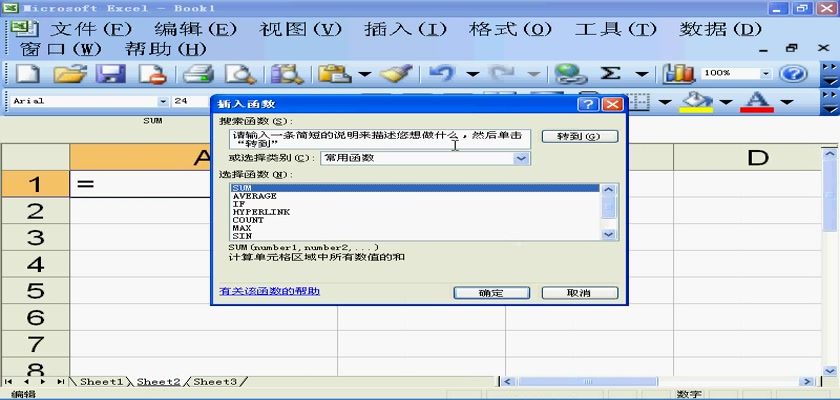Image resolution: width=840 pixels, height=400 pixels.
Task: Click the New blank workbook icon
Action: 27,74
